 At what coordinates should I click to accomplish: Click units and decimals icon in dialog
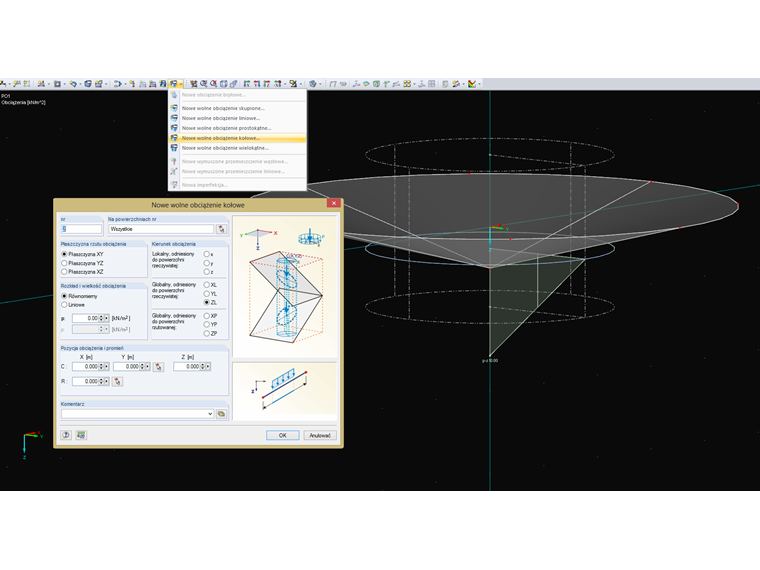pos(81,435)
